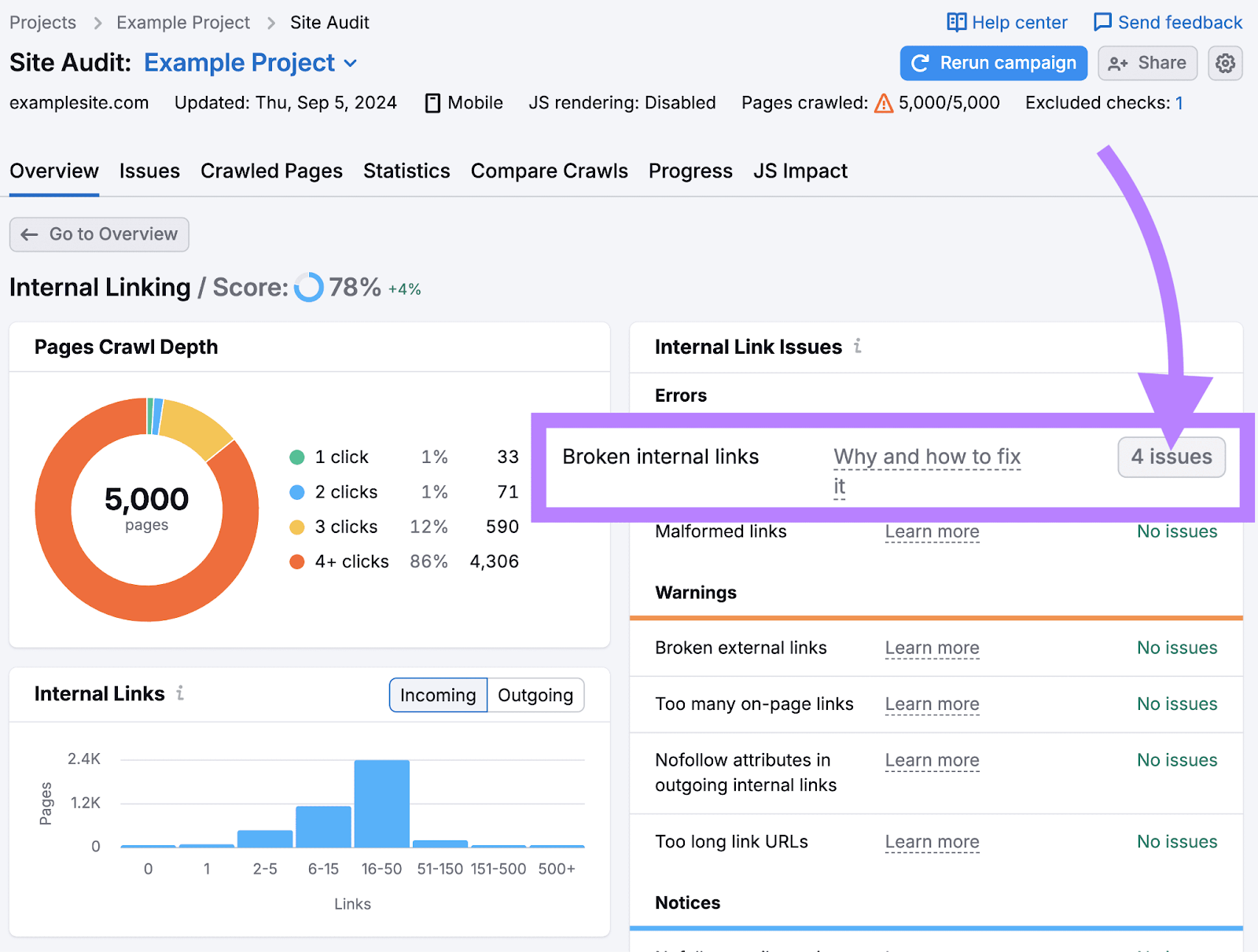This screenshot has width=1258, height=952.
Task: Click the Help center book icon
Action: pos(956,22)
